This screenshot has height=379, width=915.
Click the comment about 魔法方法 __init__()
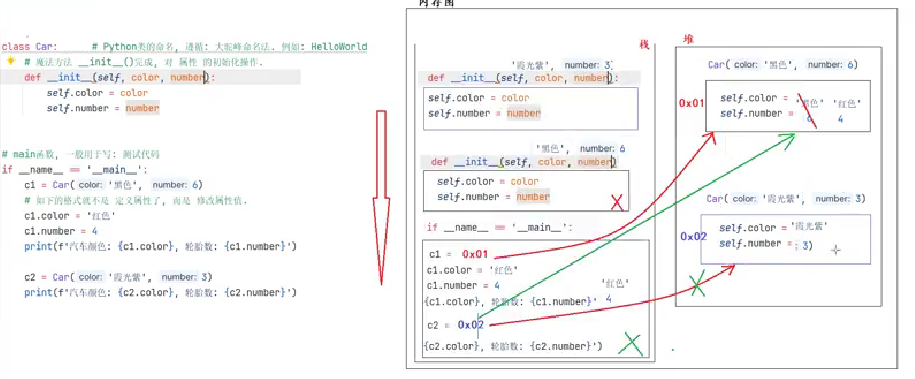(144, 61)
